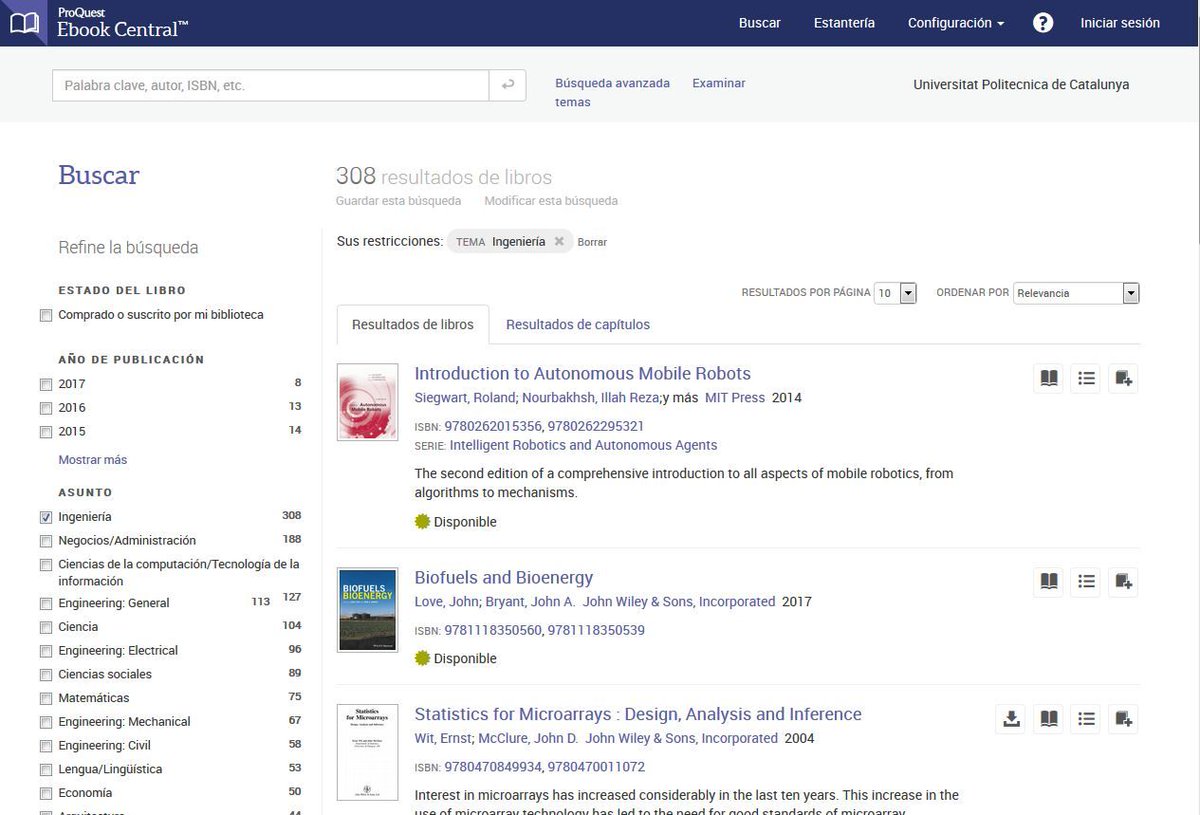Submit search with the return arrow icon

pos(508,85)
